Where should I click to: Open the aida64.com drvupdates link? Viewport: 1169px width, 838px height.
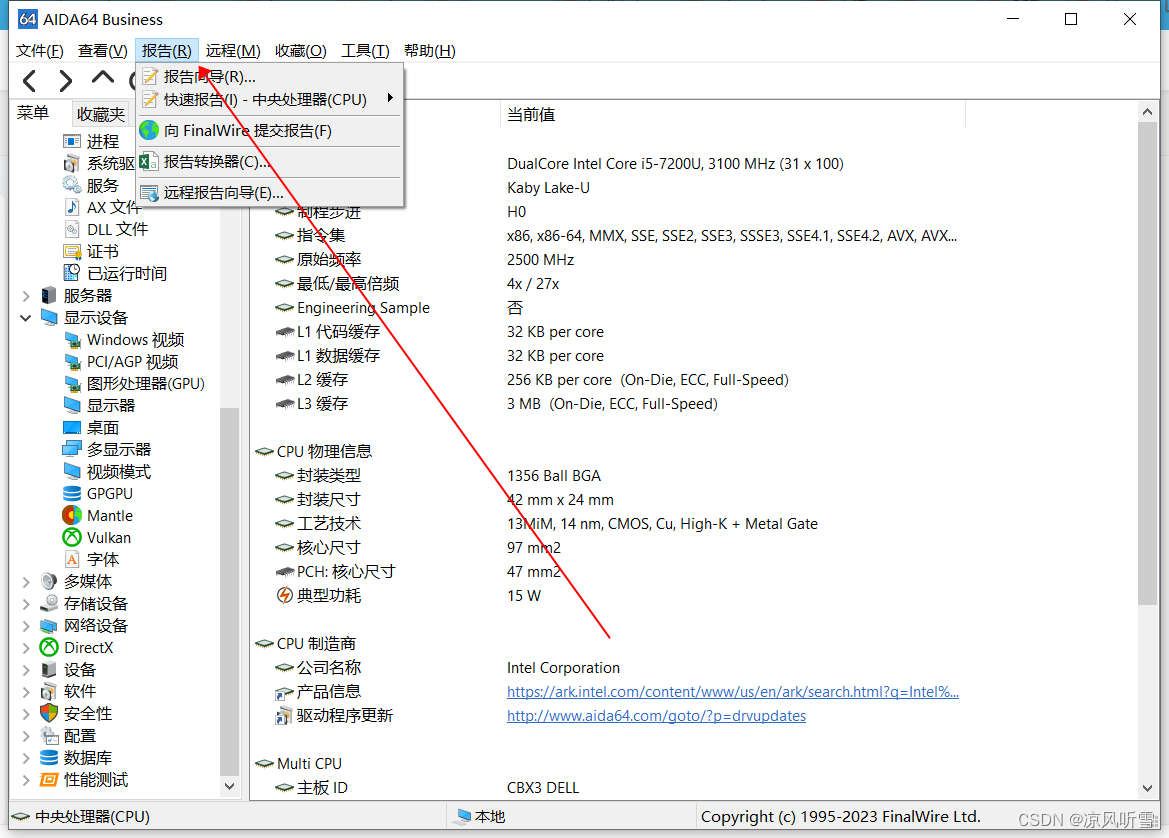[656, 716]
